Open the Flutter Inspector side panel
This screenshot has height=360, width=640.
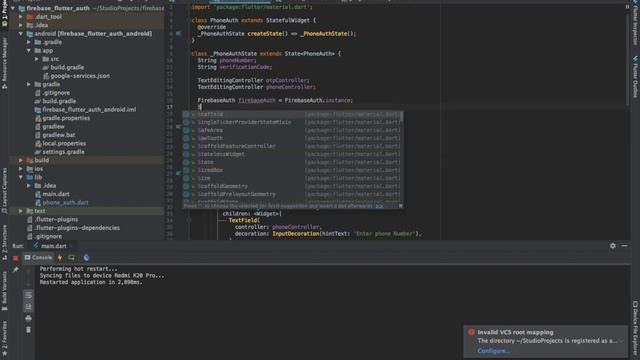(x=635, y=24)
